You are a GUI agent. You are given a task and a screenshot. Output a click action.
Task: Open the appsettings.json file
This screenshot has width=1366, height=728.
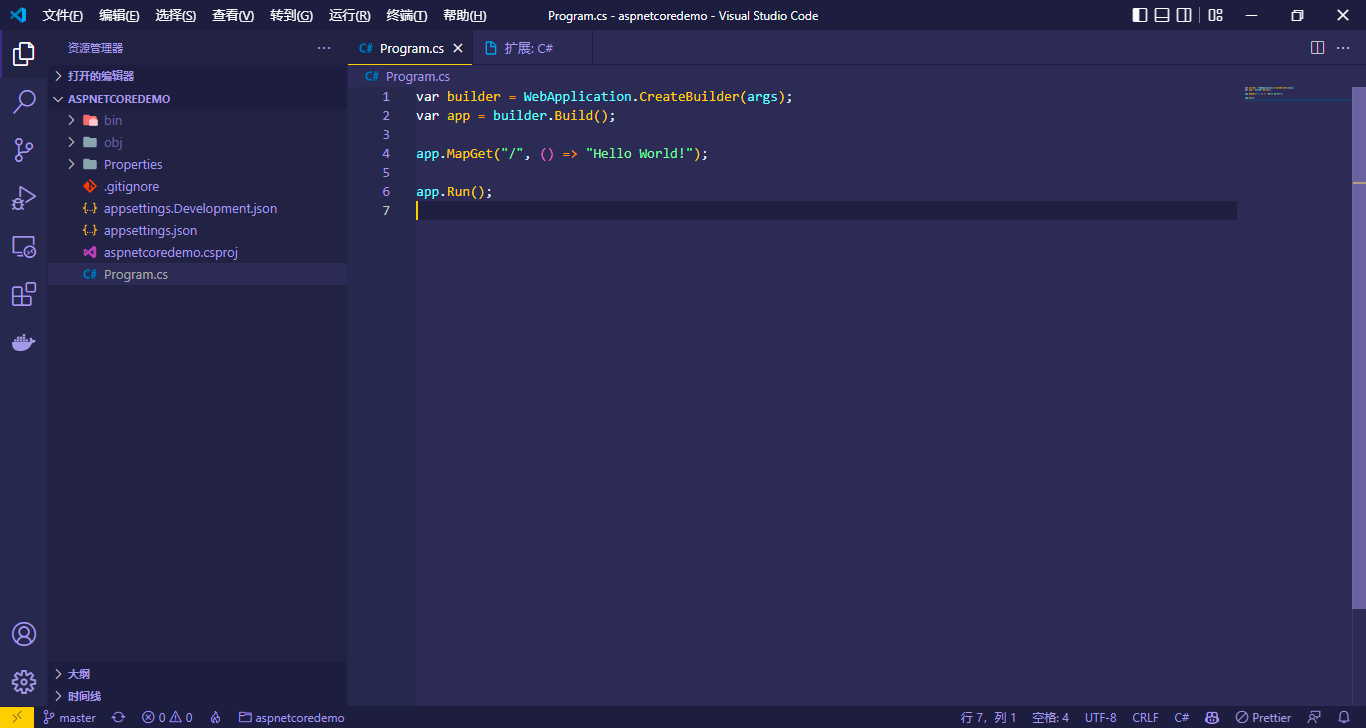click(197, 230)
